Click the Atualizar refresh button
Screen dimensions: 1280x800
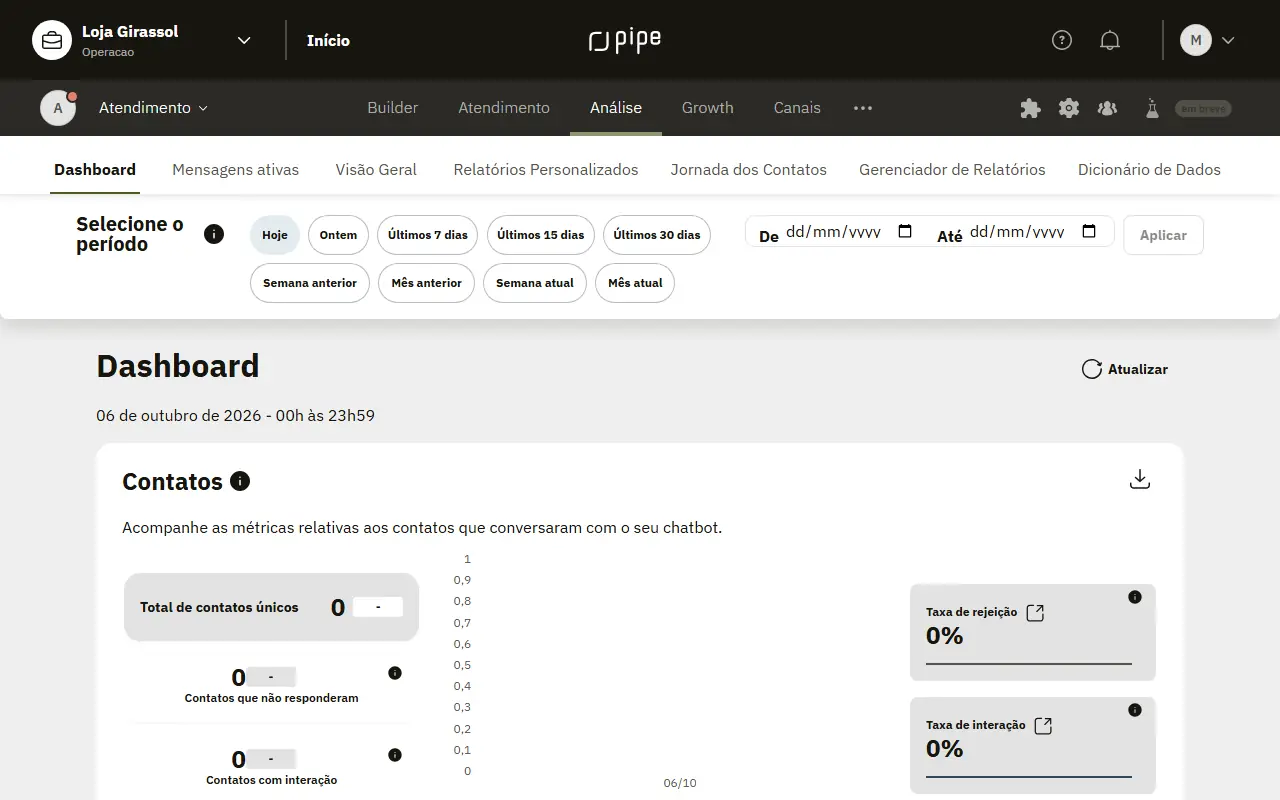tap(1125, 369)
